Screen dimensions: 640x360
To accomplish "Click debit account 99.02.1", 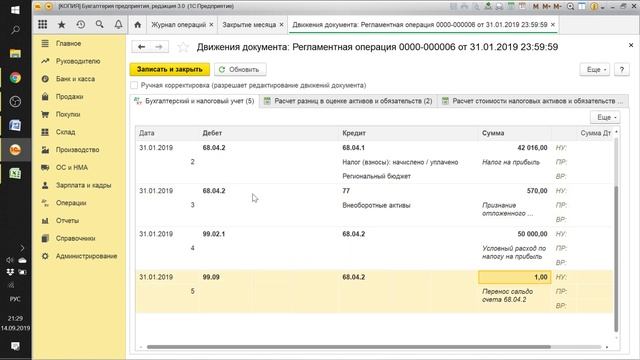I will (x=213, y=234).
